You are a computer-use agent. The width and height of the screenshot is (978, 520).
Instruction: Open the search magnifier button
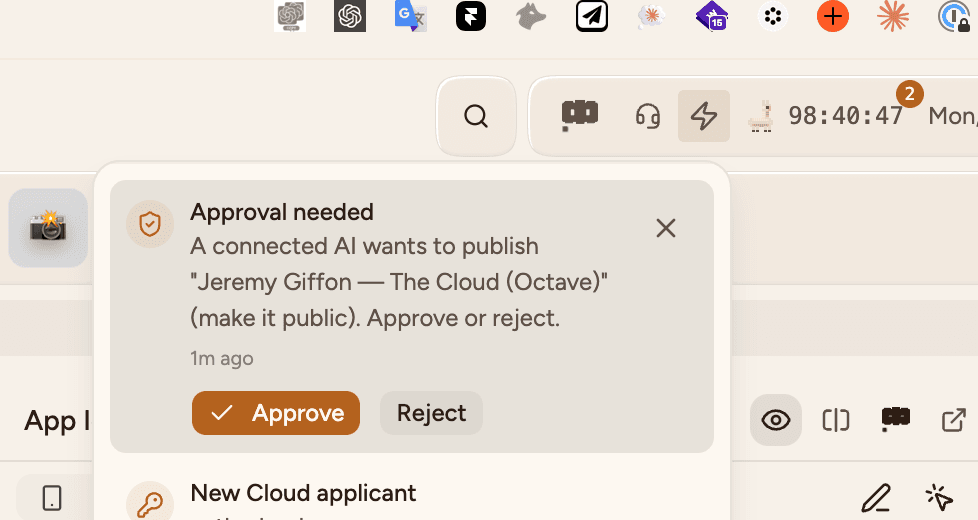tap(476, 116)
